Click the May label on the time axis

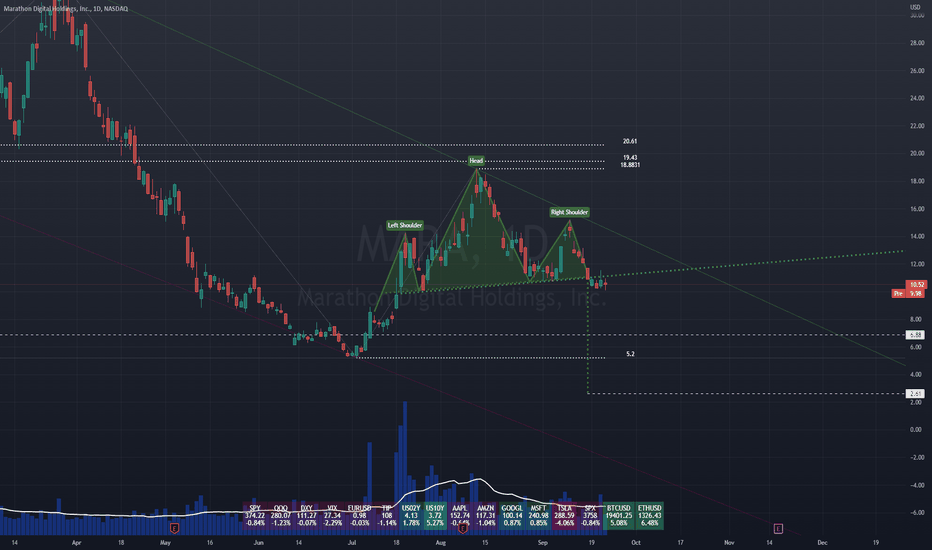pos(165,542)
